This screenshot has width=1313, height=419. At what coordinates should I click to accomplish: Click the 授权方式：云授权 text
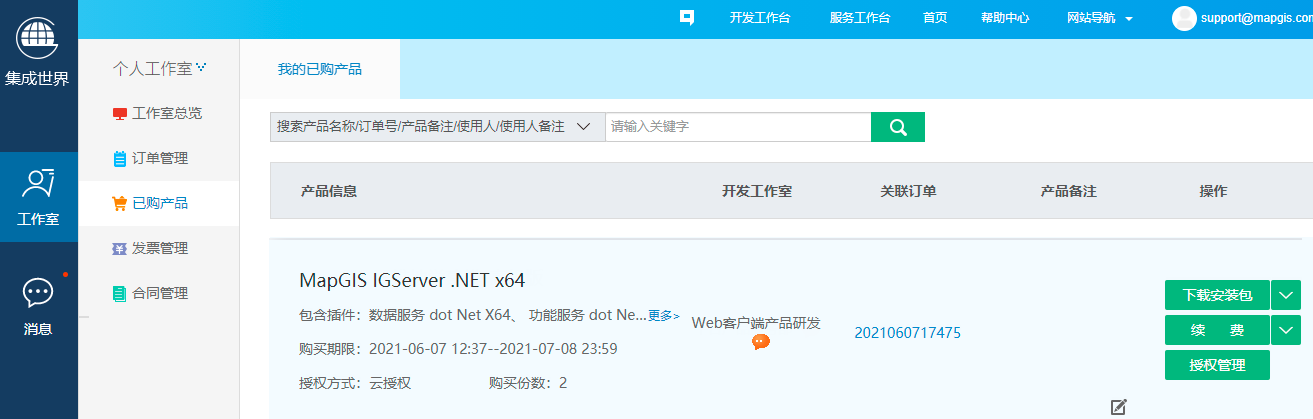click(355, 383)
